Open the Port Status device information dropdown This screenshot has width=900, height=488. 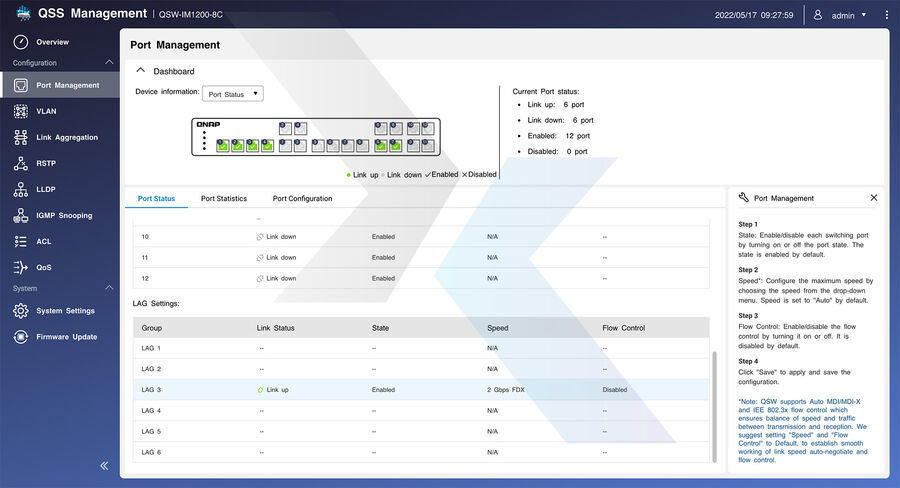point(232,94)
